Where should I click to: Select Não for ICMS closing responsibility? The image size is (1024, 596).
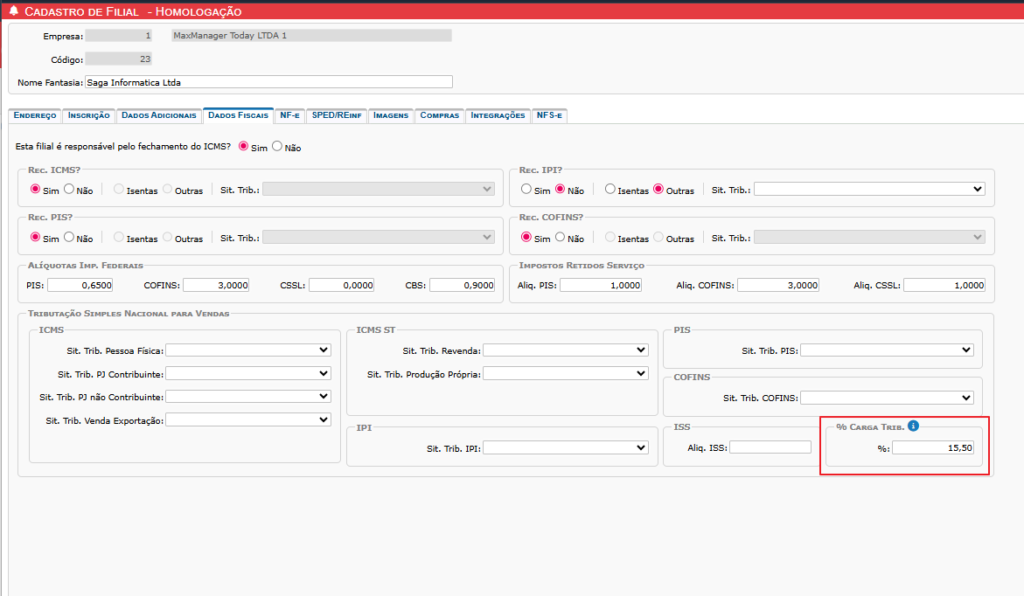click(x=277, y=147)
